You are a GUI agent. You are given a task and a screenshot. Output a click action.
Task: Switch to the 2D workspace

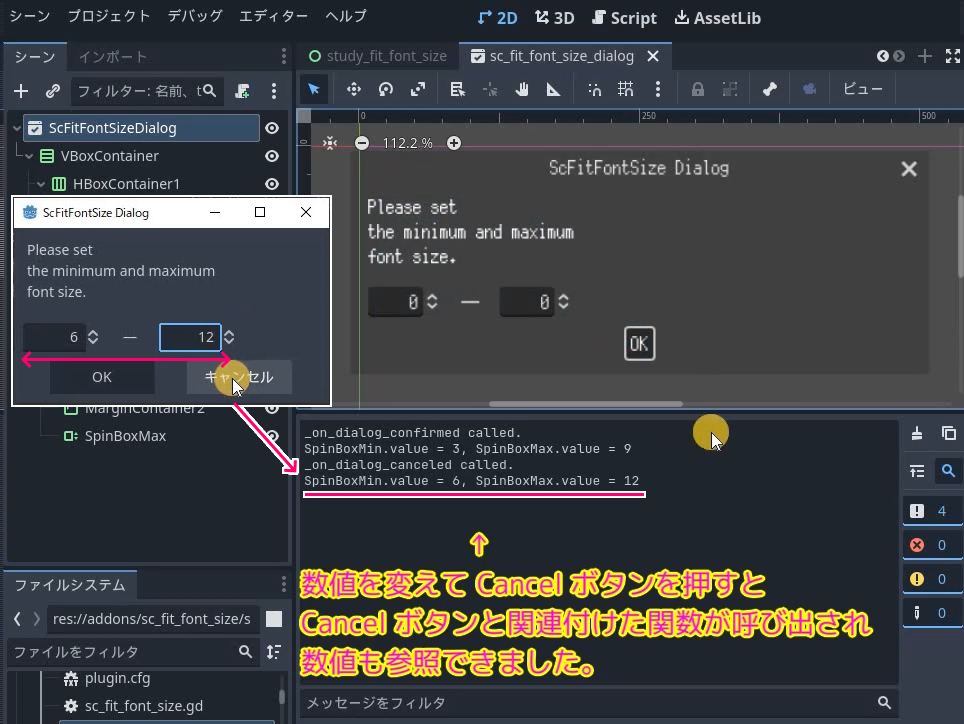tap(497, 18)
